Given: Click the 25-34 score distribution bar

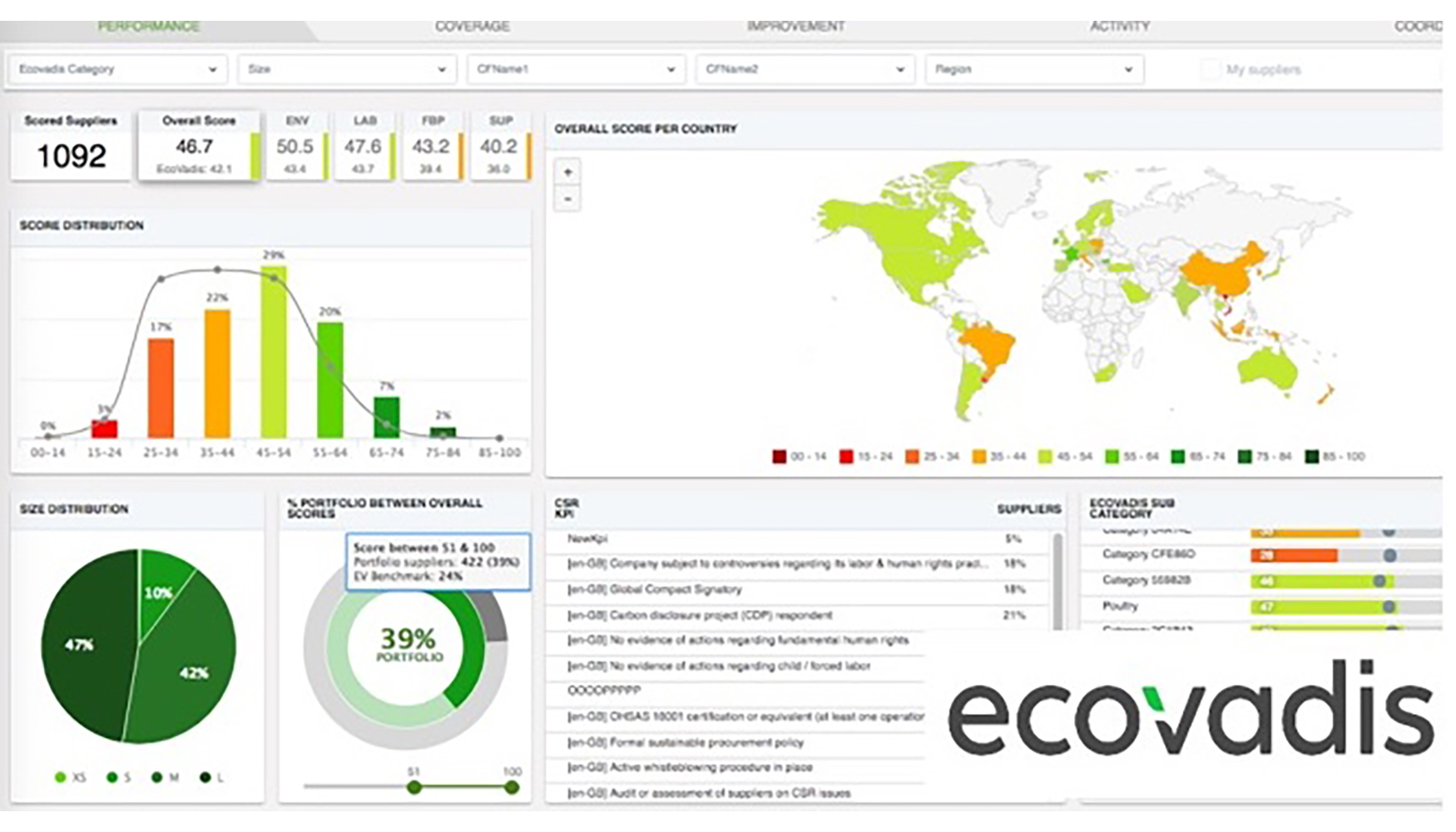Looking at the screenshot, I should [161, 388].
